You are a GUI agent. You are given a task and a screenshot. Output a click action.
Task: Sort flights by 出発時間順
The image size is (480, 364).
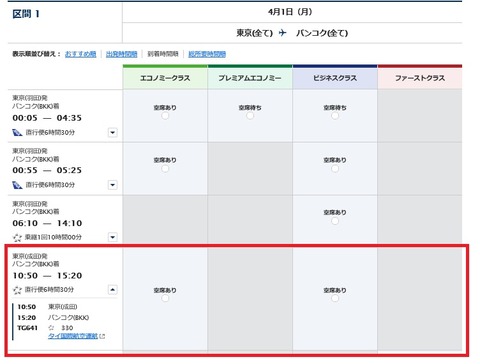coord(121,54)
